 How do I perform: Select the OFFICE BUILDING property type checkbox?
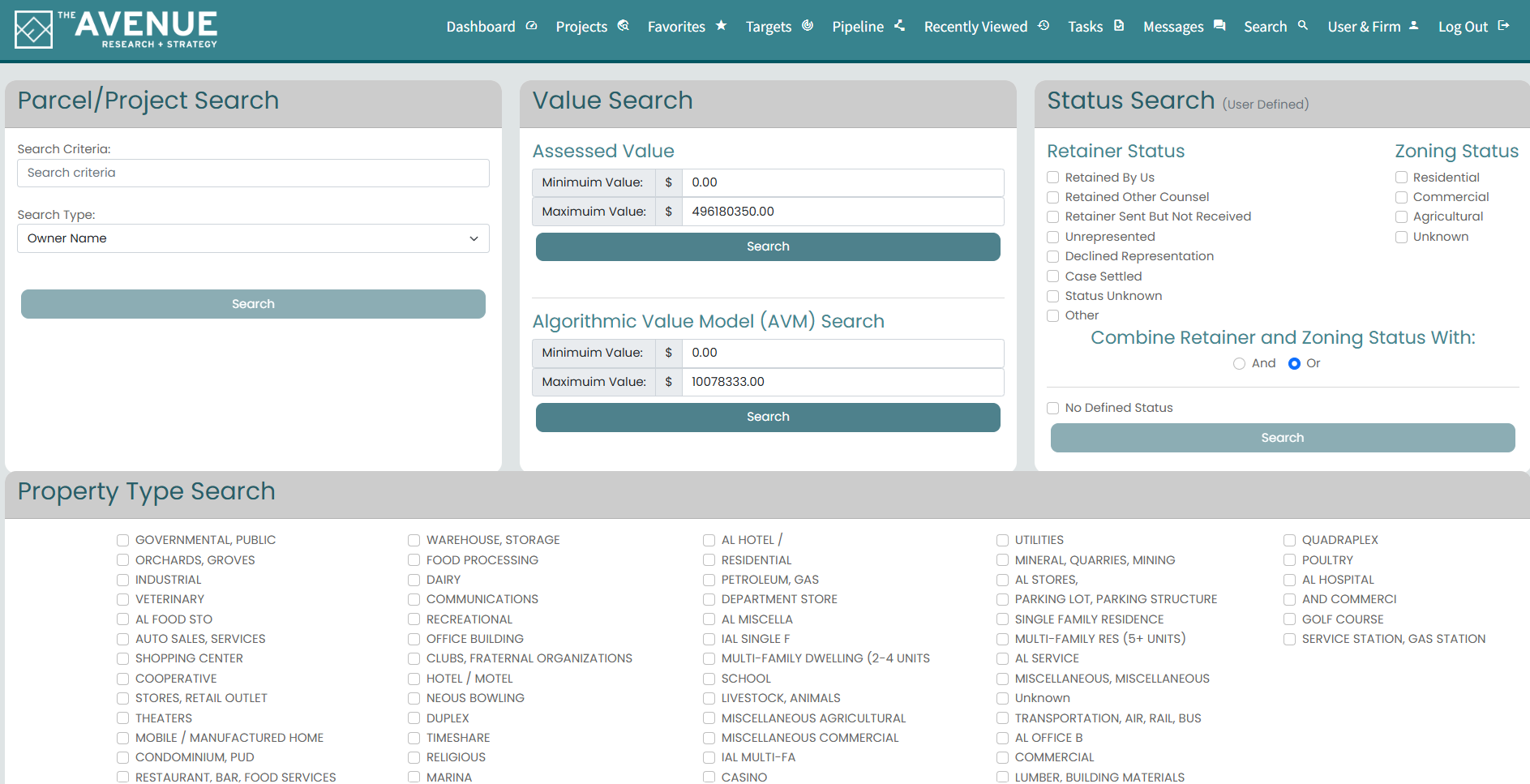[414, 639]
